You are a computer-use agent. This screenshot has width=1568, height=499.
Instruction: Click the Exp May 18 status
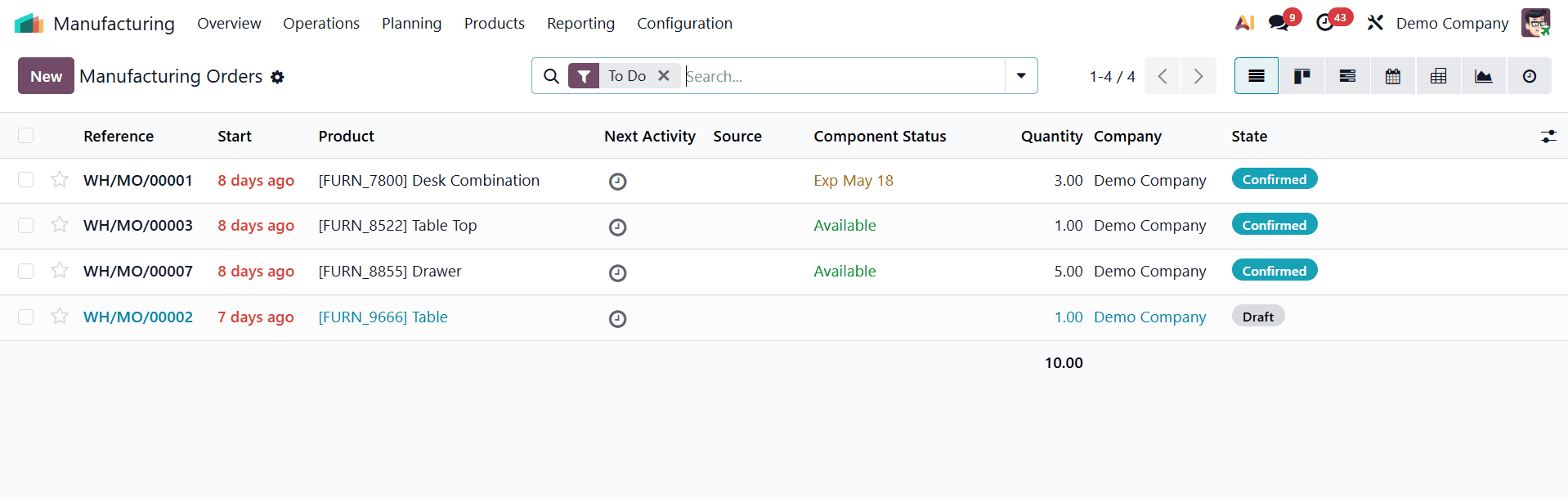853,181
